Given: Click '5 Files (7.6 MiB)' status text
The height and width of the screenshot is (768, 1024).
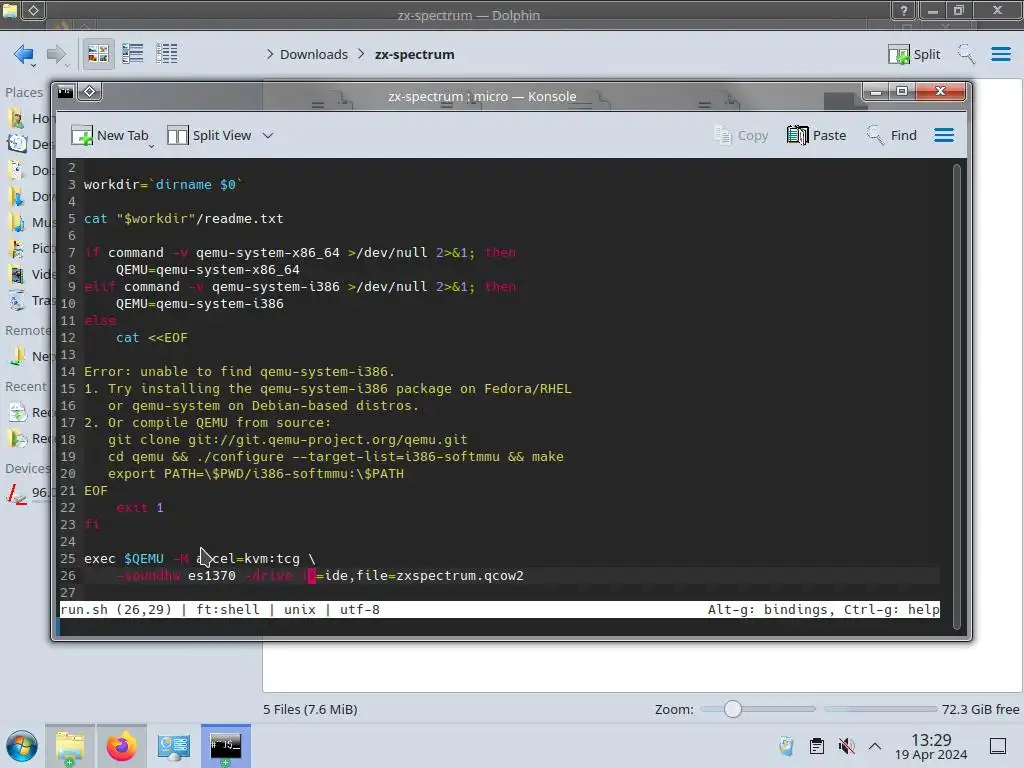Looking at the screenshot, I should point(310,710).
